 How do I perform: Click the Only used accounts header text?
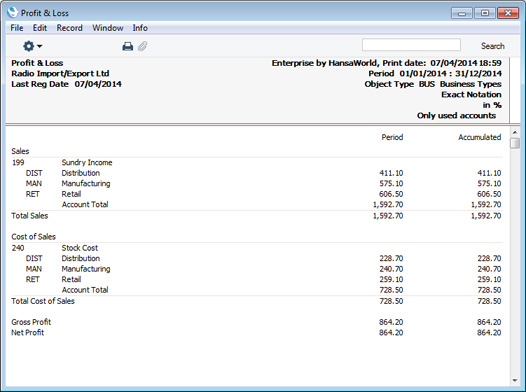pyautogui.click(x=457, y=116)
